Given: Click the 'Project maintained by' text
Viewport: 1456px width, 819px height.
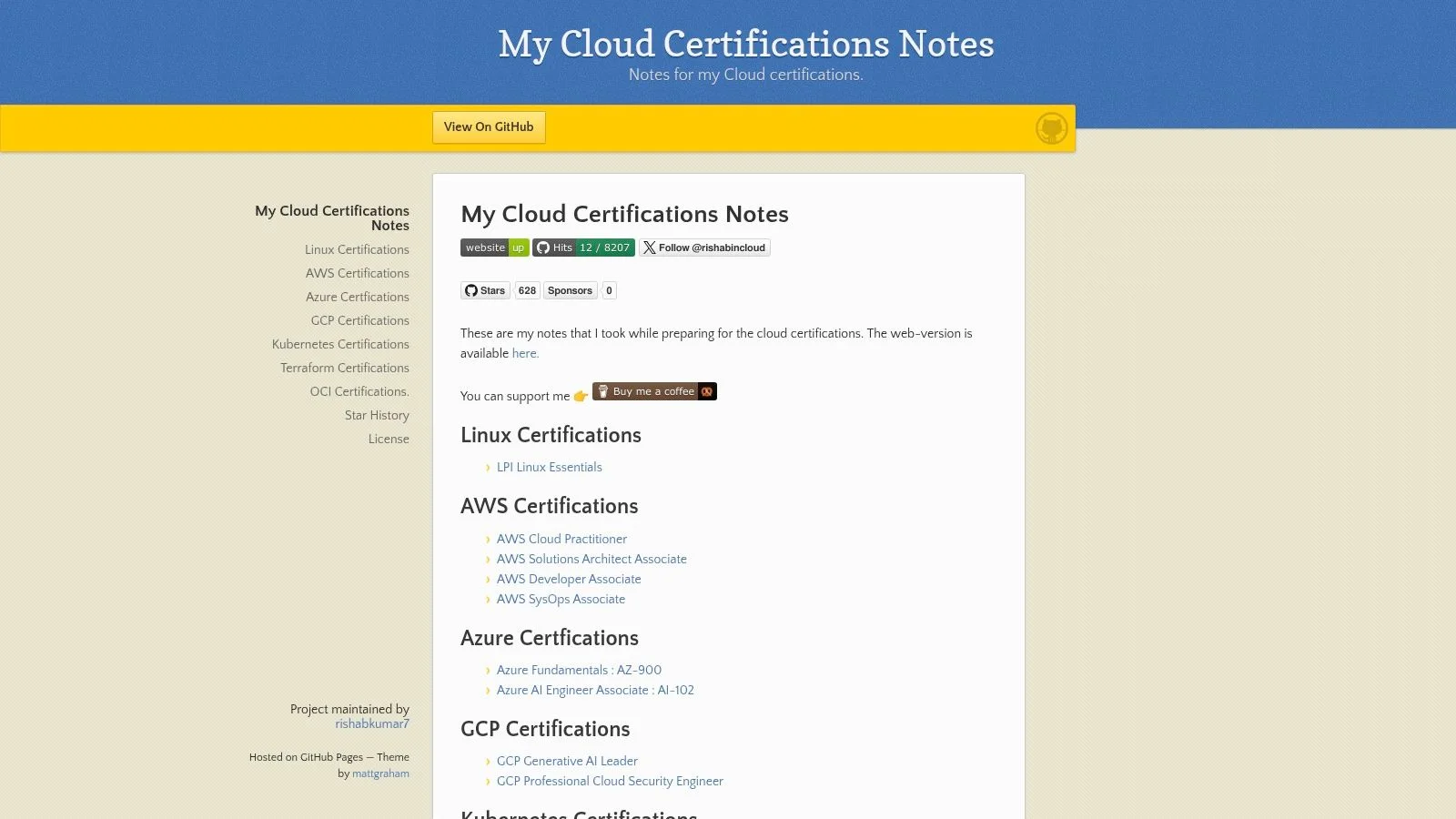Looking at the screenshot, I should pos(349,709).
